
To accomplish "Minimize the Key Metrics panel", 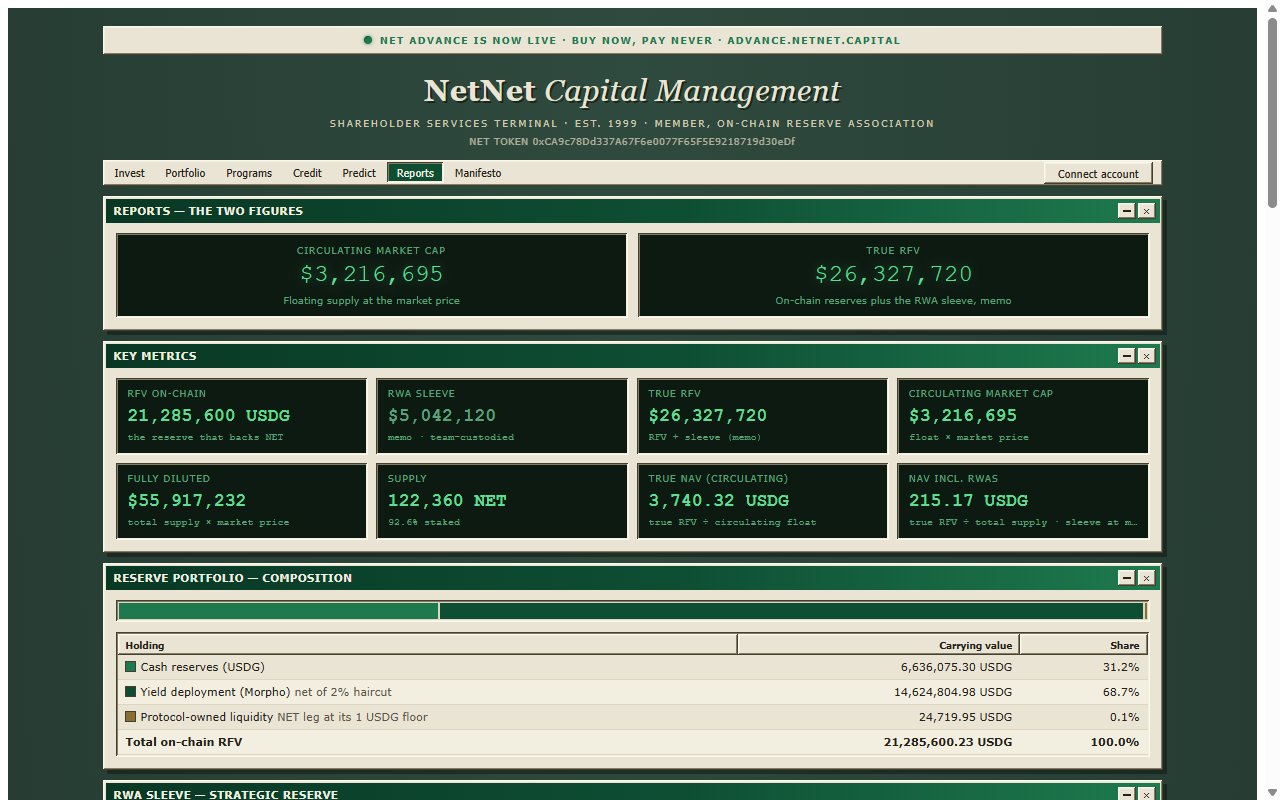I will click(1127, 356).
